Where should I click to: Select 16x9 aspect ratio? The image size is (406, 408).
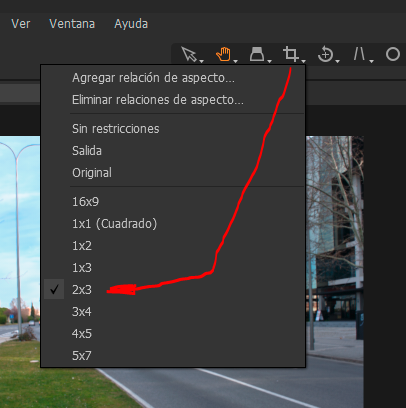pos(173,202)
